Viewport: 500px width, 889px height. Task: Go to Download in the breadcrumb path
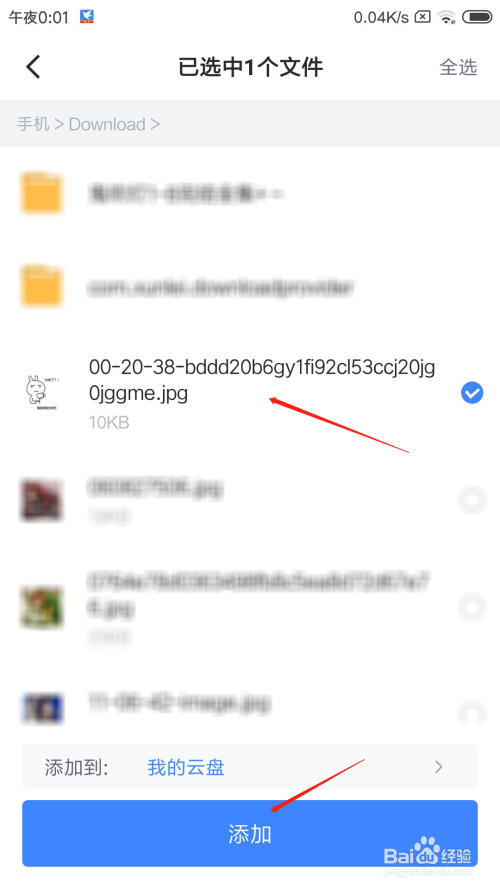107,124
